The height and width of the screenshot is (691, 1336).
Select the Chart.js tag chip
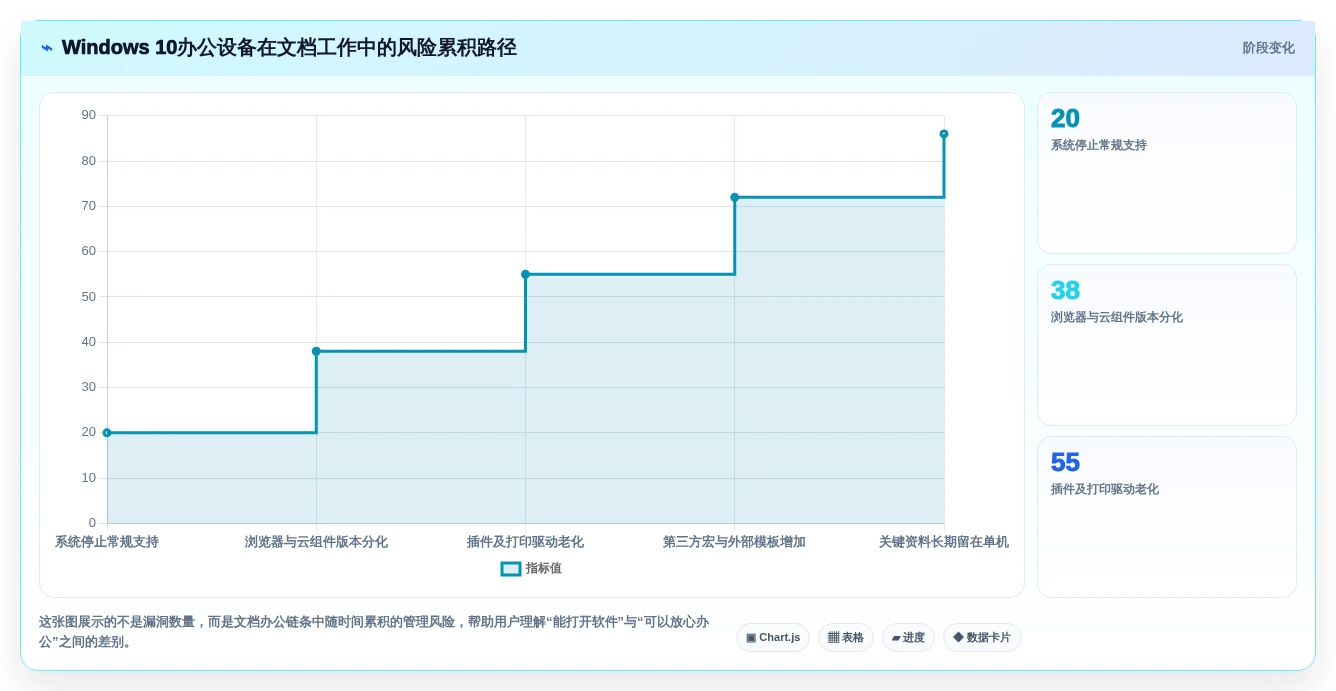(x=773, y=638)
